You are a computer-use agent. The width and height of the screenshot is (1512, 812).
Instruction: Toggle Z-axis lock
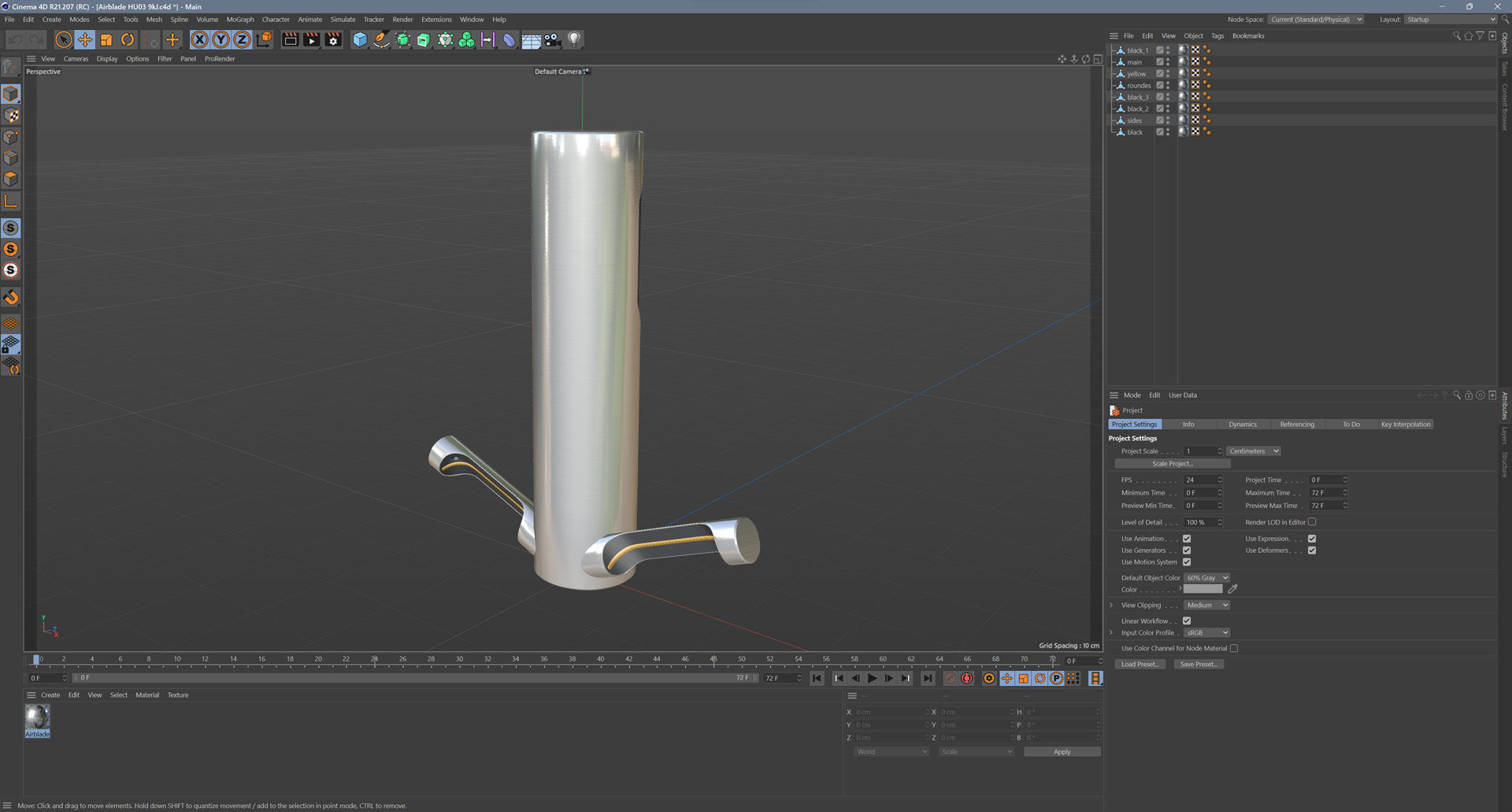243,39
